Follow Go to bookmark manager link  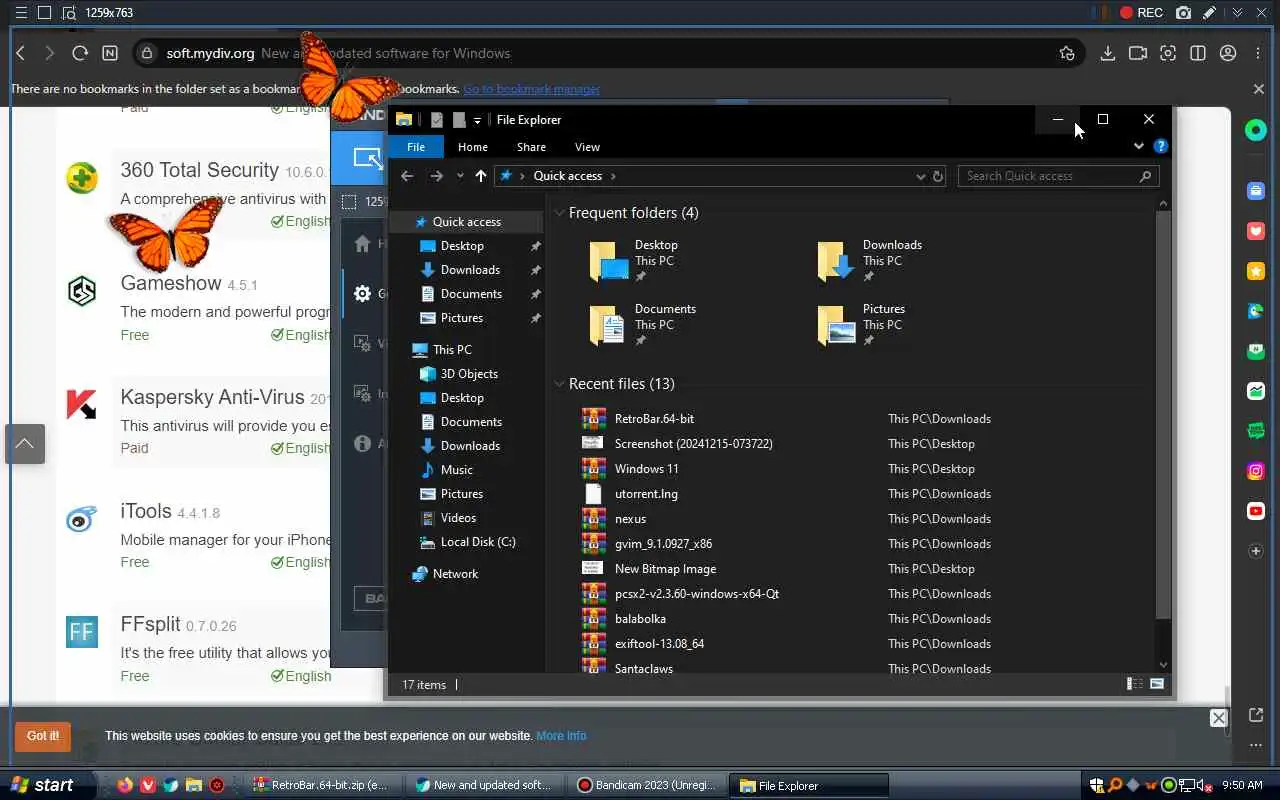pyautogui.click(x=531, y=89)
